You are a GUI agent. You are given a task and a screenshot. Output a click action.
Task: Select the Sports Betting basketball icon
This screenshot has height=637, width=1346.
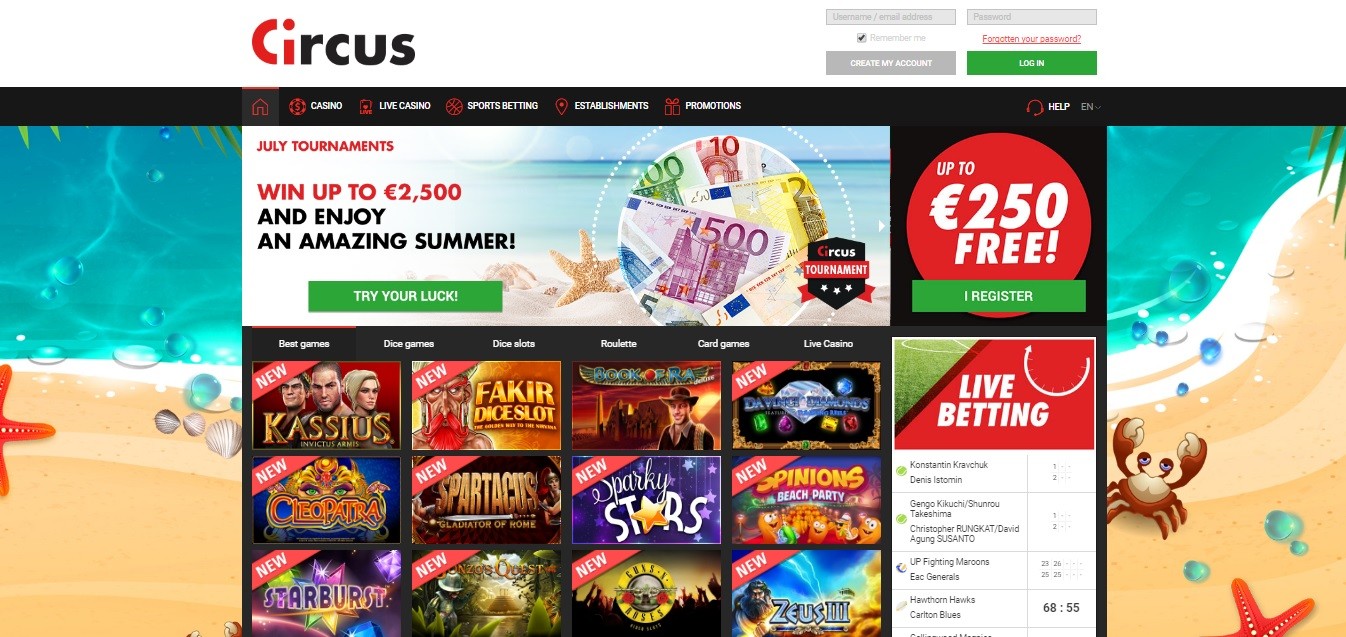point(454,106)
